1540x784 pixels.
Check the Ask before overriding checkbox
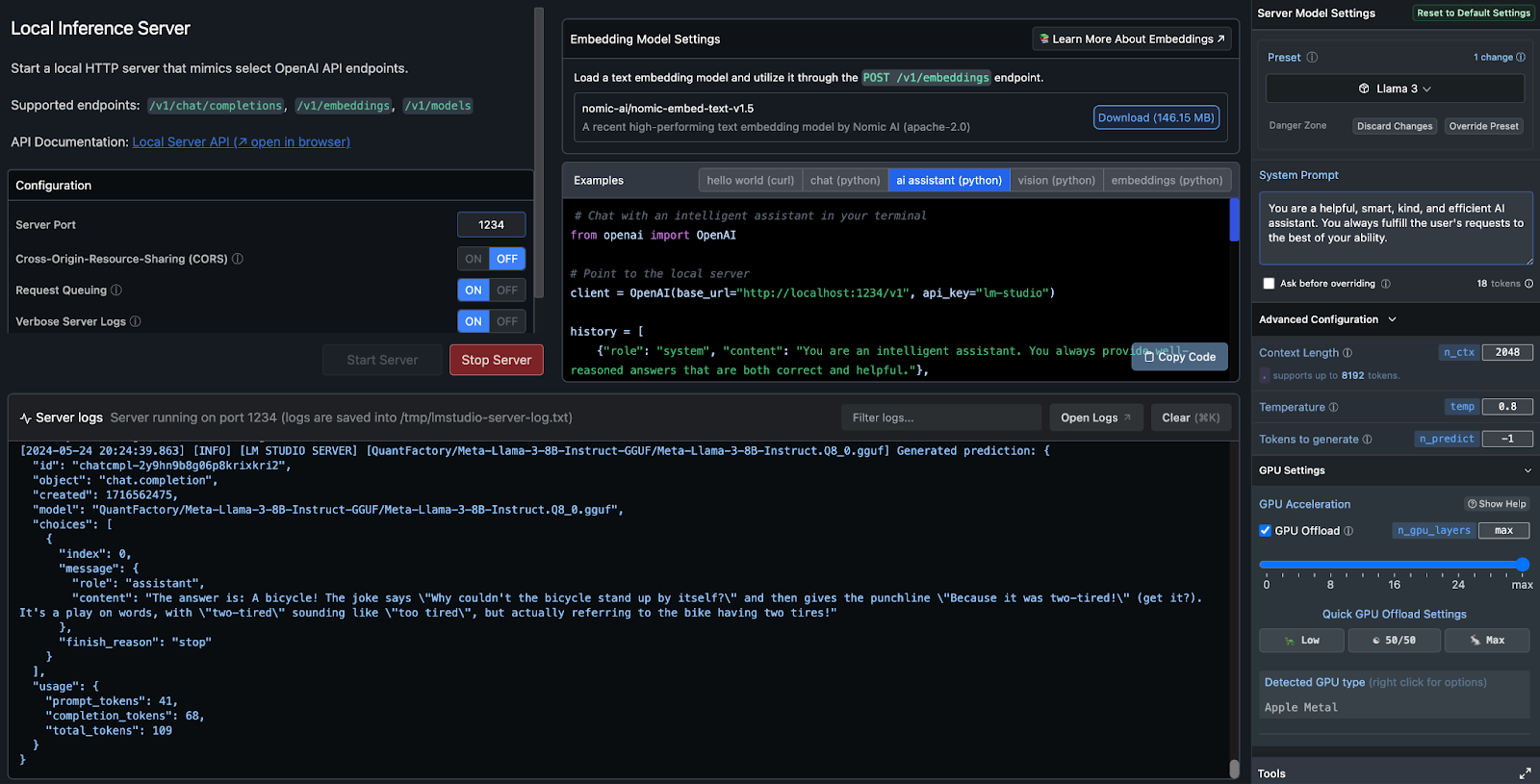click(1269, 284)
